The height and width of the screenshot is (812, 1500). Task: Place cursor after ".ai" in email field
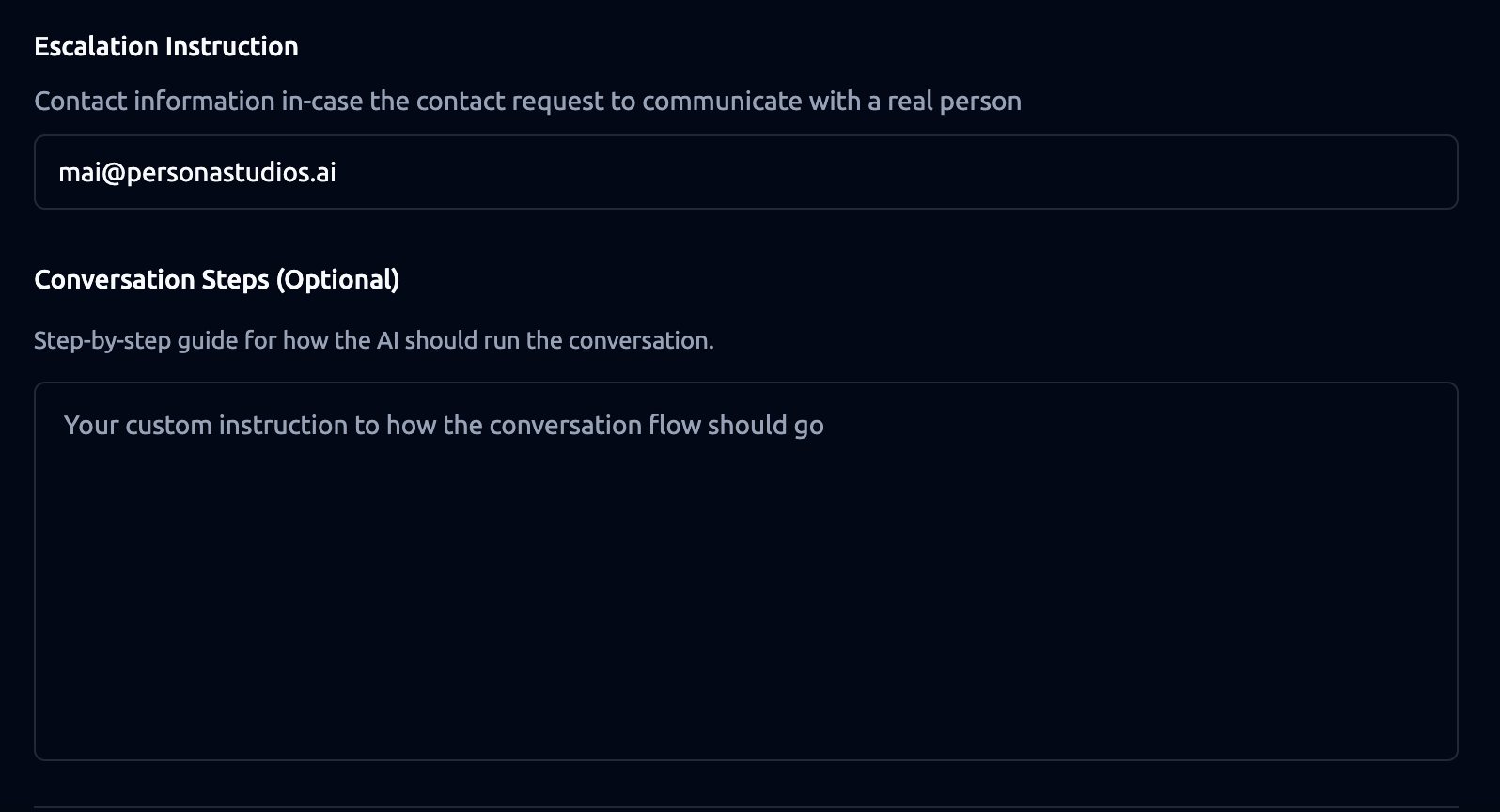pyautogui.click(x=337, y=173)
